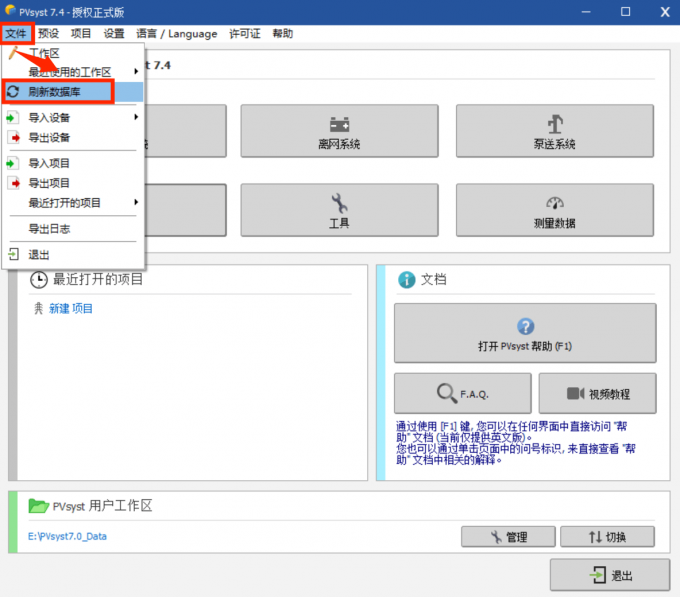The height and width of the screenshot is (597, 680).
Task: Open the stand-alone system (离网系统) button
Action: (x=338, y=131)
